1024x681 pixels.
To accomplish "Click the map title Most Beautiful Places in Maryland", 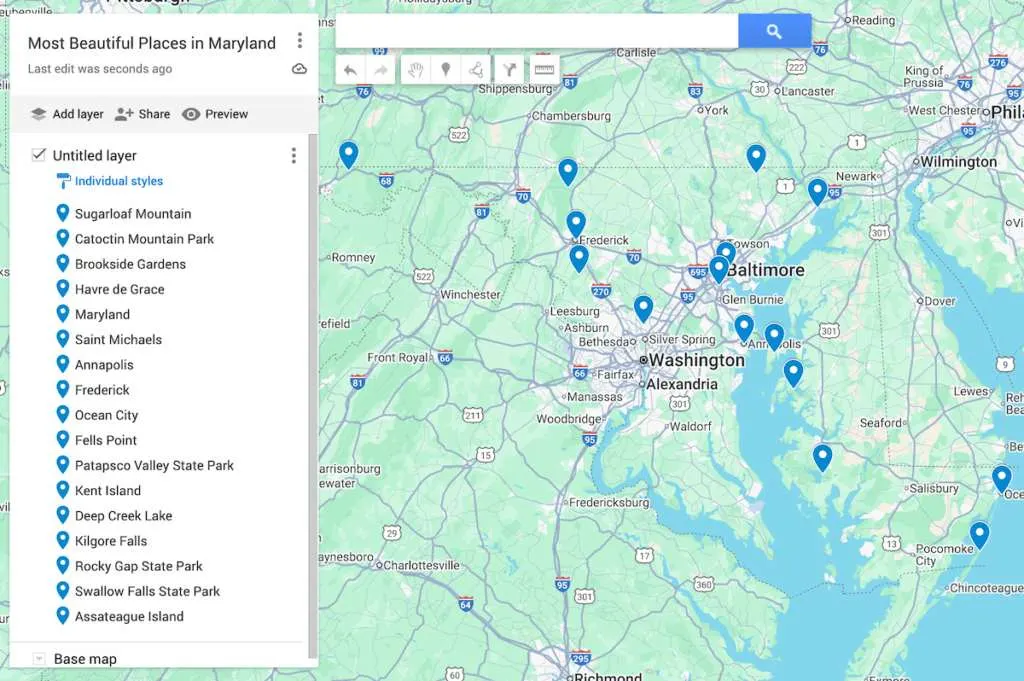I will (x=152, y=43).
